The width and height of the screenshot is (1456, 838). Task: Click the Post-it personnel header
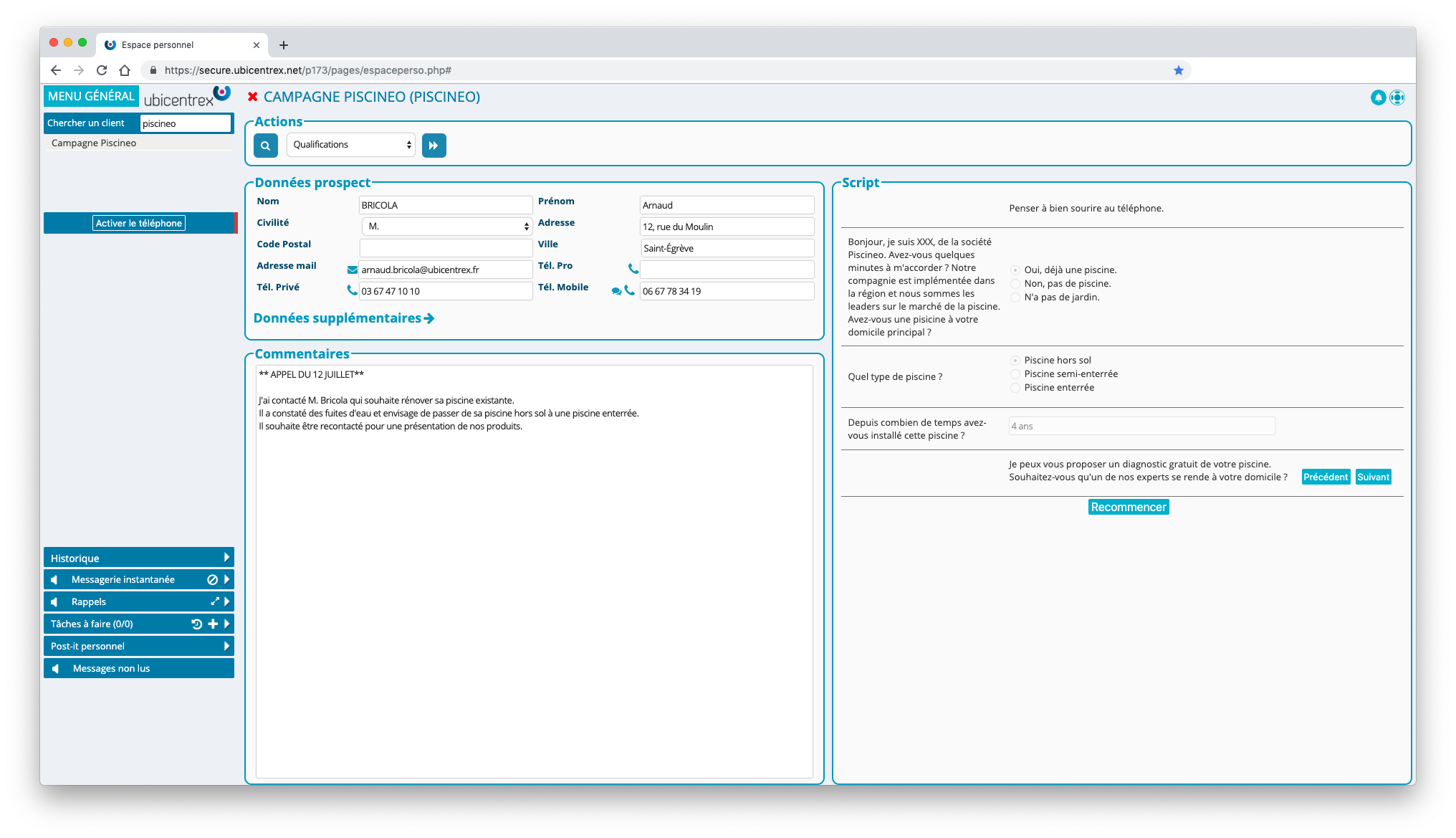point(139,646)
